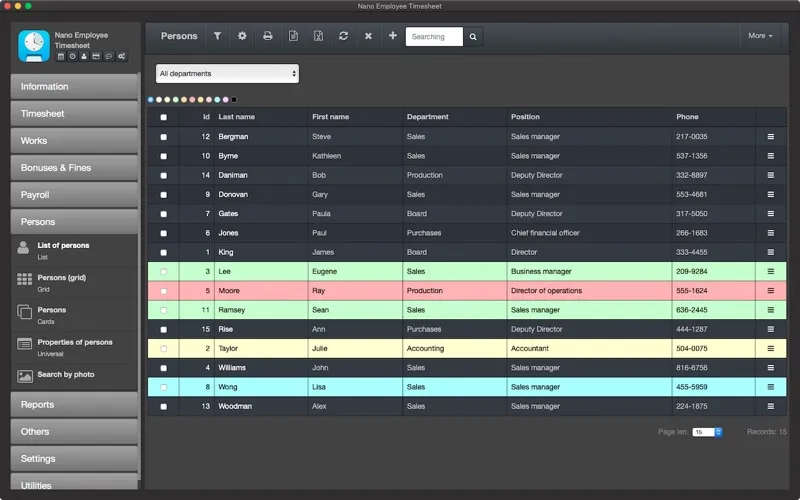Click the Phone column header
This screenshot has height=500, width=800.
tap(687, 117)
